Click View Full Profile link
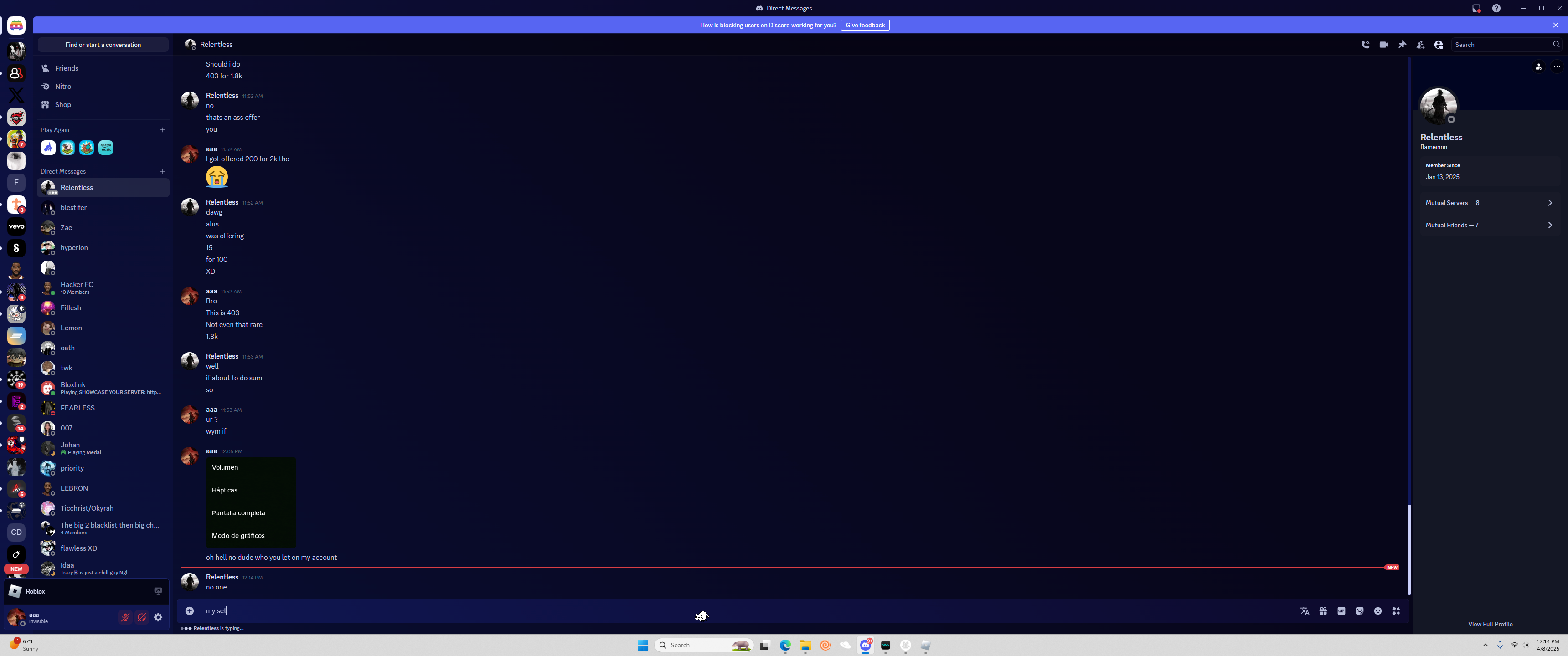Viewport: 1568px width, 656px height. tap(1490, 624)
